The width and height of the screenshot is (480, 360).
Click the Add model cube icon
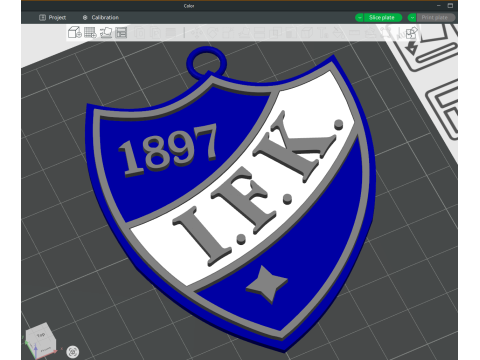tap(74, 32)
